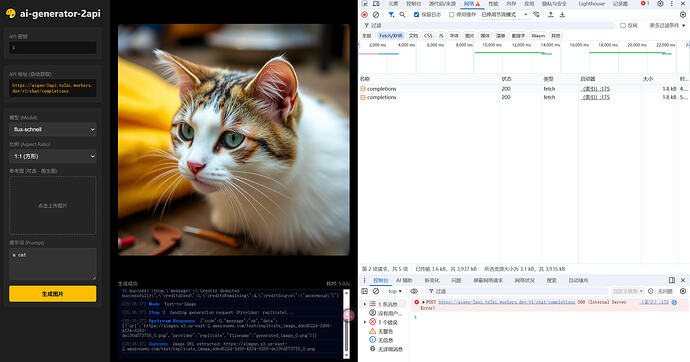This screenshot has height=362, width=690.
Task: Toggle the invert filter checkbox
Action: (x=623, y=26)
